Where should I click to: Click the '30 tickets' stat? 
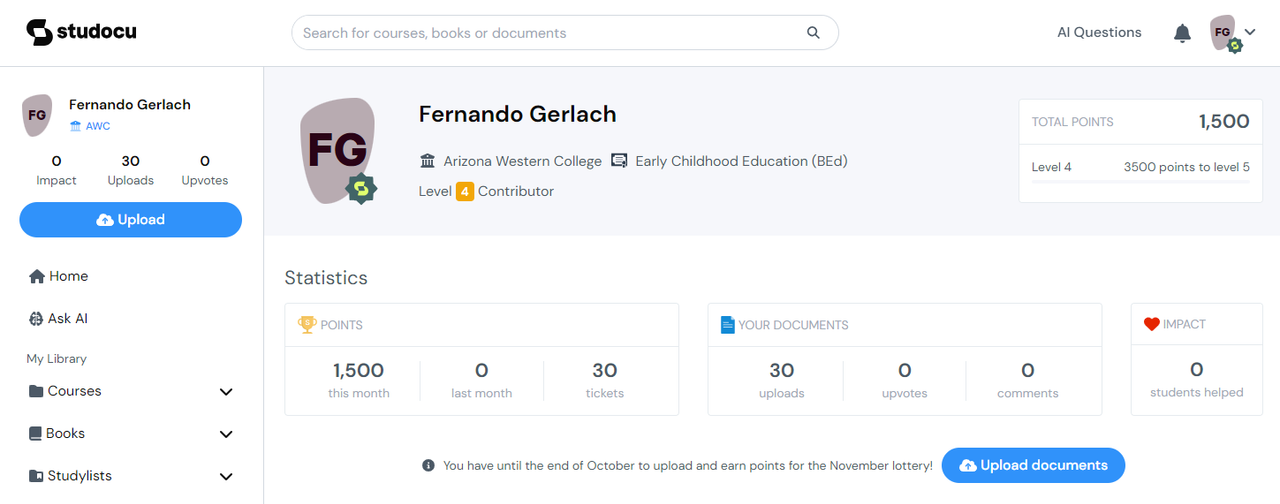click(605, 380)
